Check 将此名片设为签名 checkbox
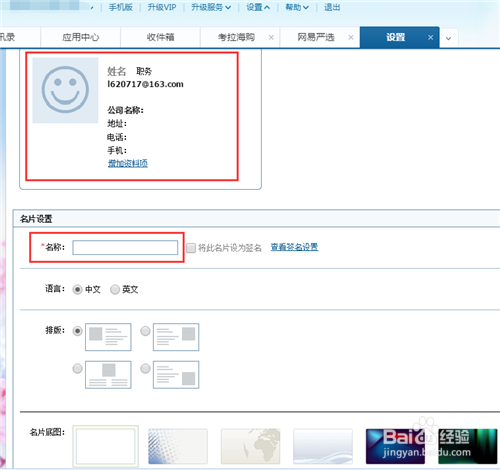This screenshot has width=500, height=470. click(x=191, y=248)
